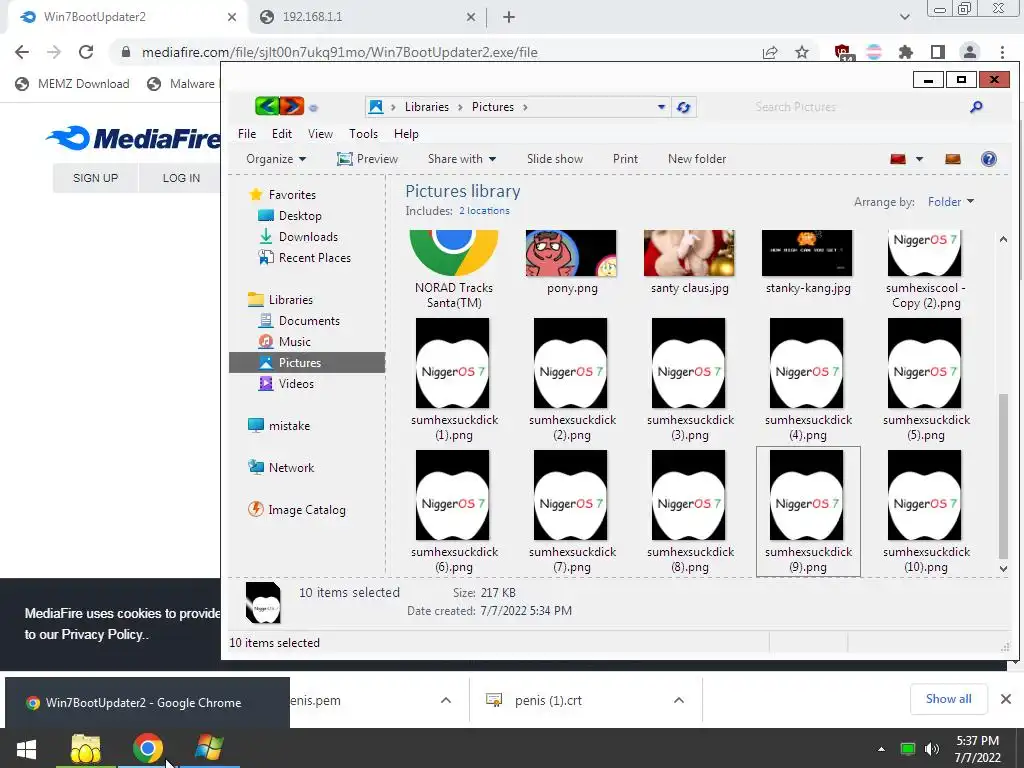Open the File menu
This screenshot has width=1024, height=768.
tap(247, 134)
